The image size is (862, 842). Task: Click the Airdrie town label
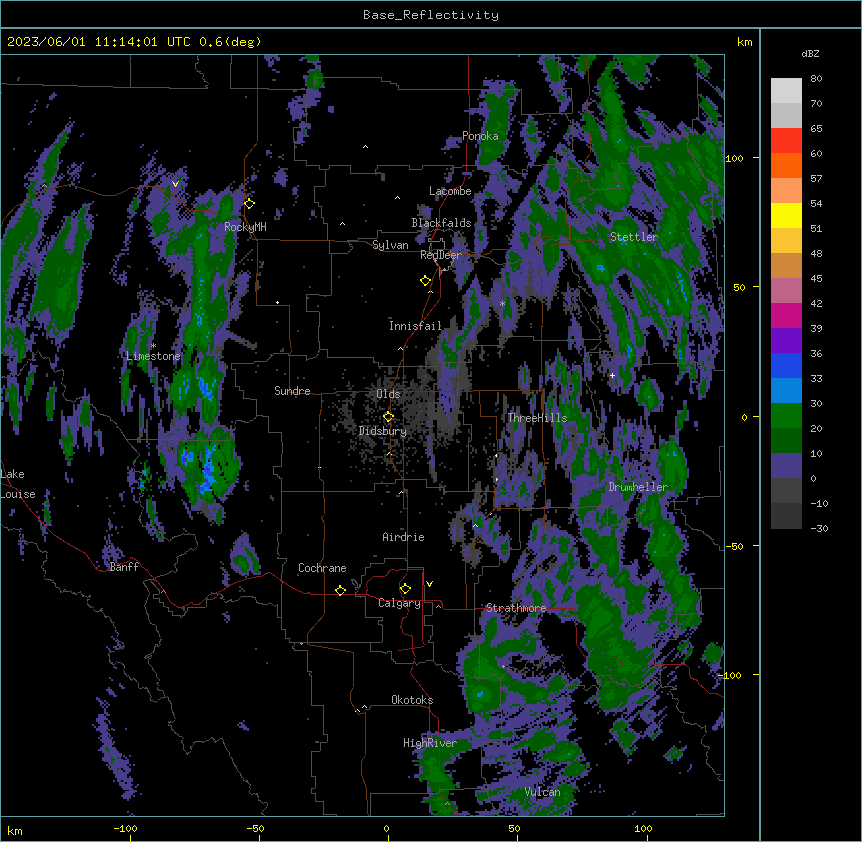[x=404, y=537]
